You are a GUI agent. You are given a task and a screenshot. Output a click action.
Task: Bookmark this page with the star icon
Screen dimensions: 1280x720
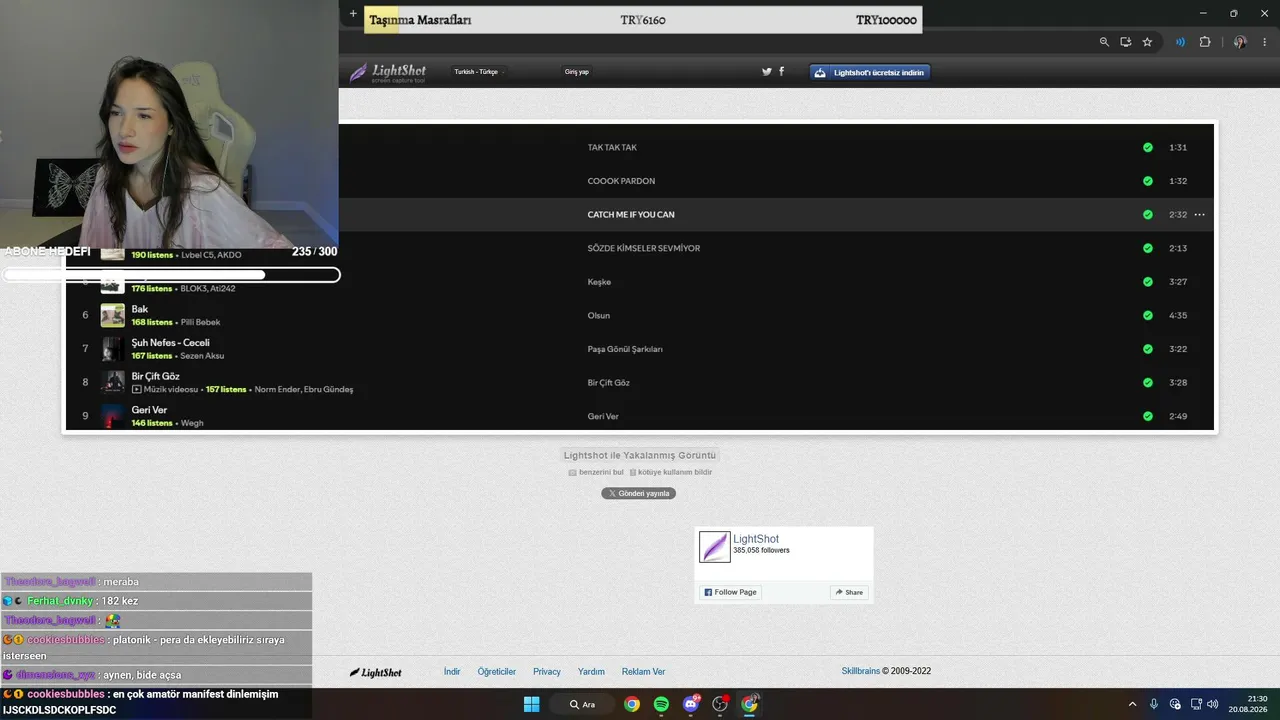click(x=1147, y=42)
